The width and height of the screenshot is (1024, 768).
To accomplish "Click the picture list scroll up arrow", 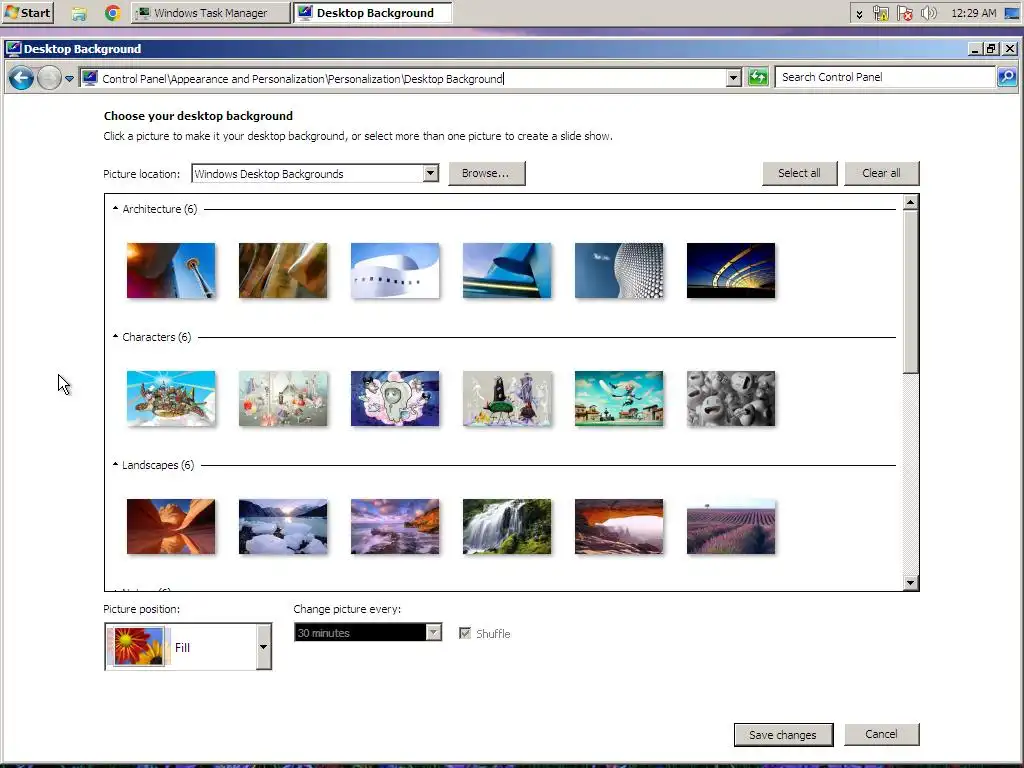I will 910,202.
